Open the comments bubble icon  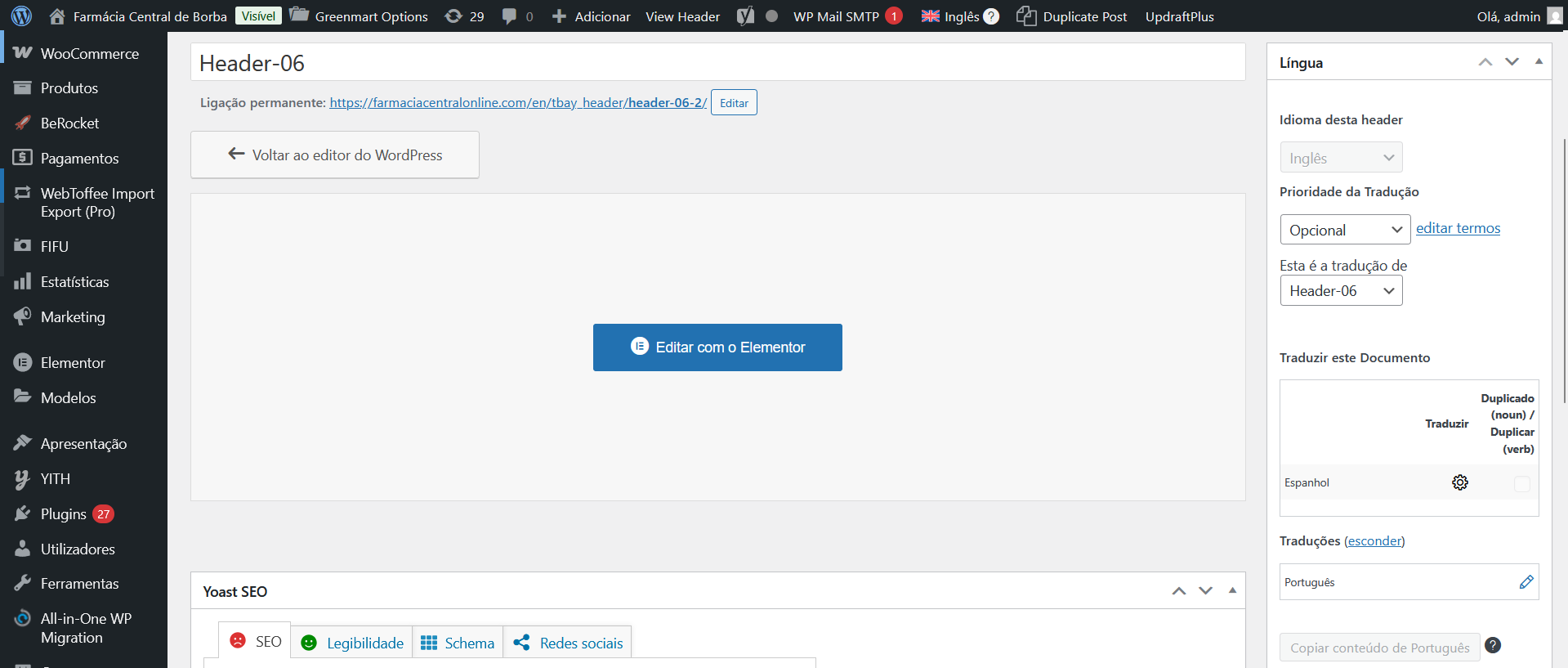tap(509, 16)
